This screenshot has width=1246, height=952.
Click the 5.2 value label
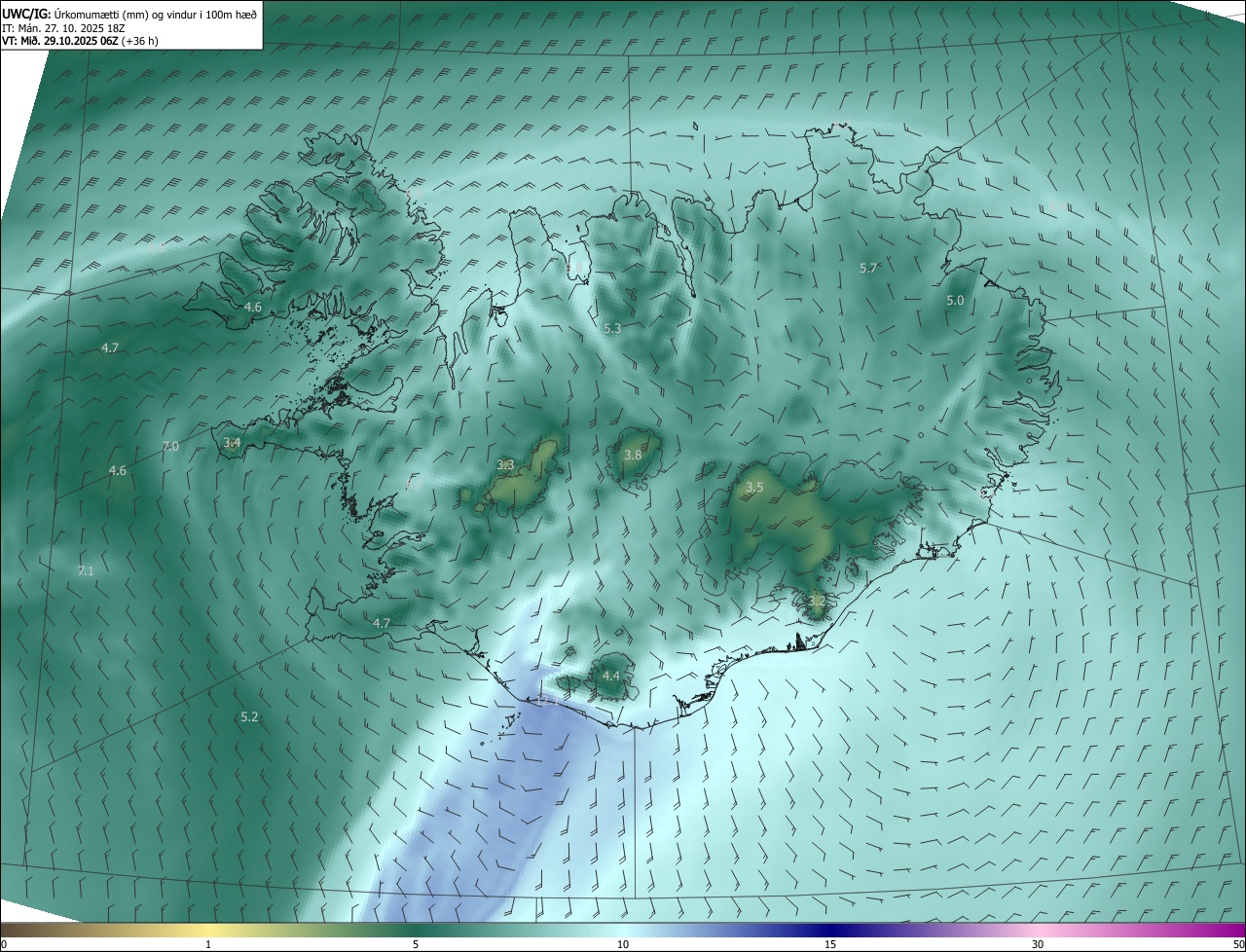point(249,717)
